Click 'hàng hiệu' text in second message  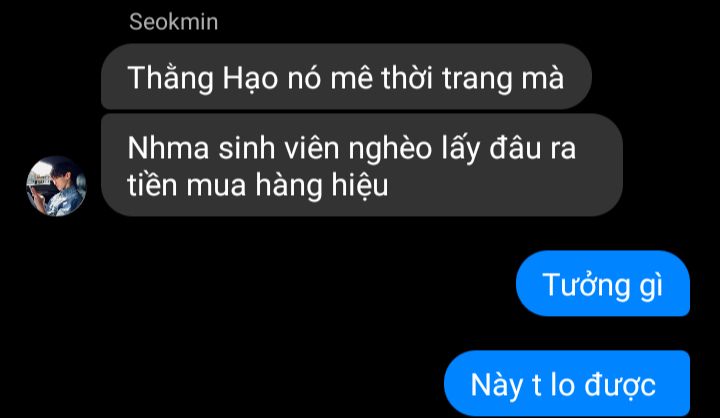322,186
